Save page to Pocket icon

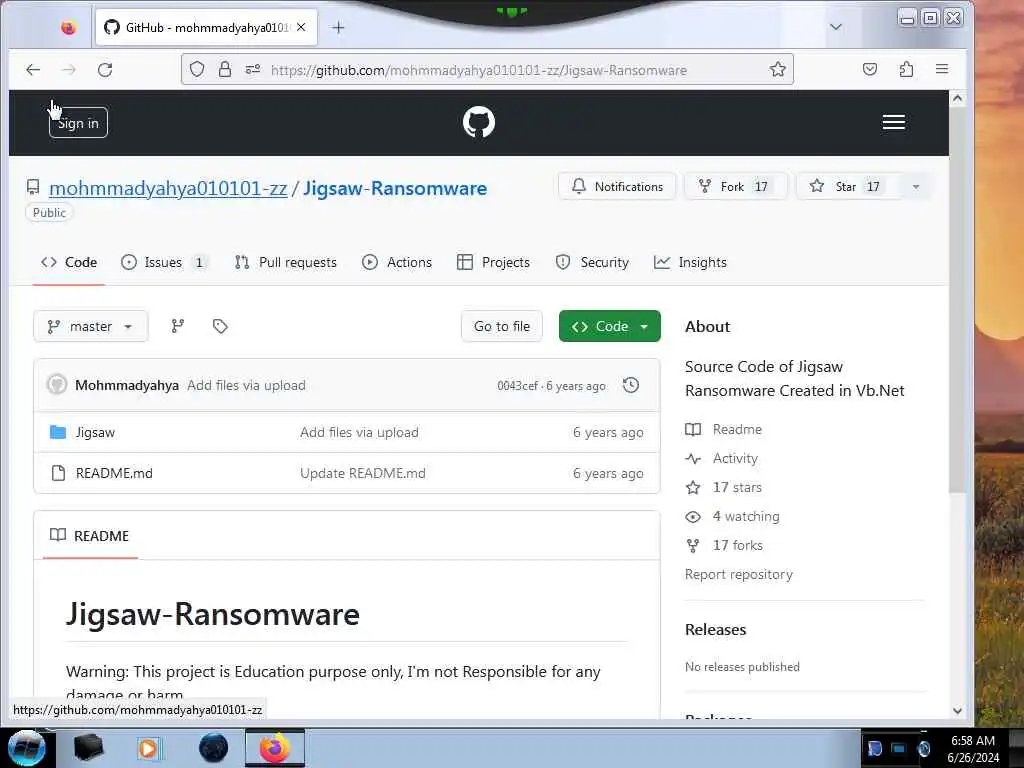869,69
